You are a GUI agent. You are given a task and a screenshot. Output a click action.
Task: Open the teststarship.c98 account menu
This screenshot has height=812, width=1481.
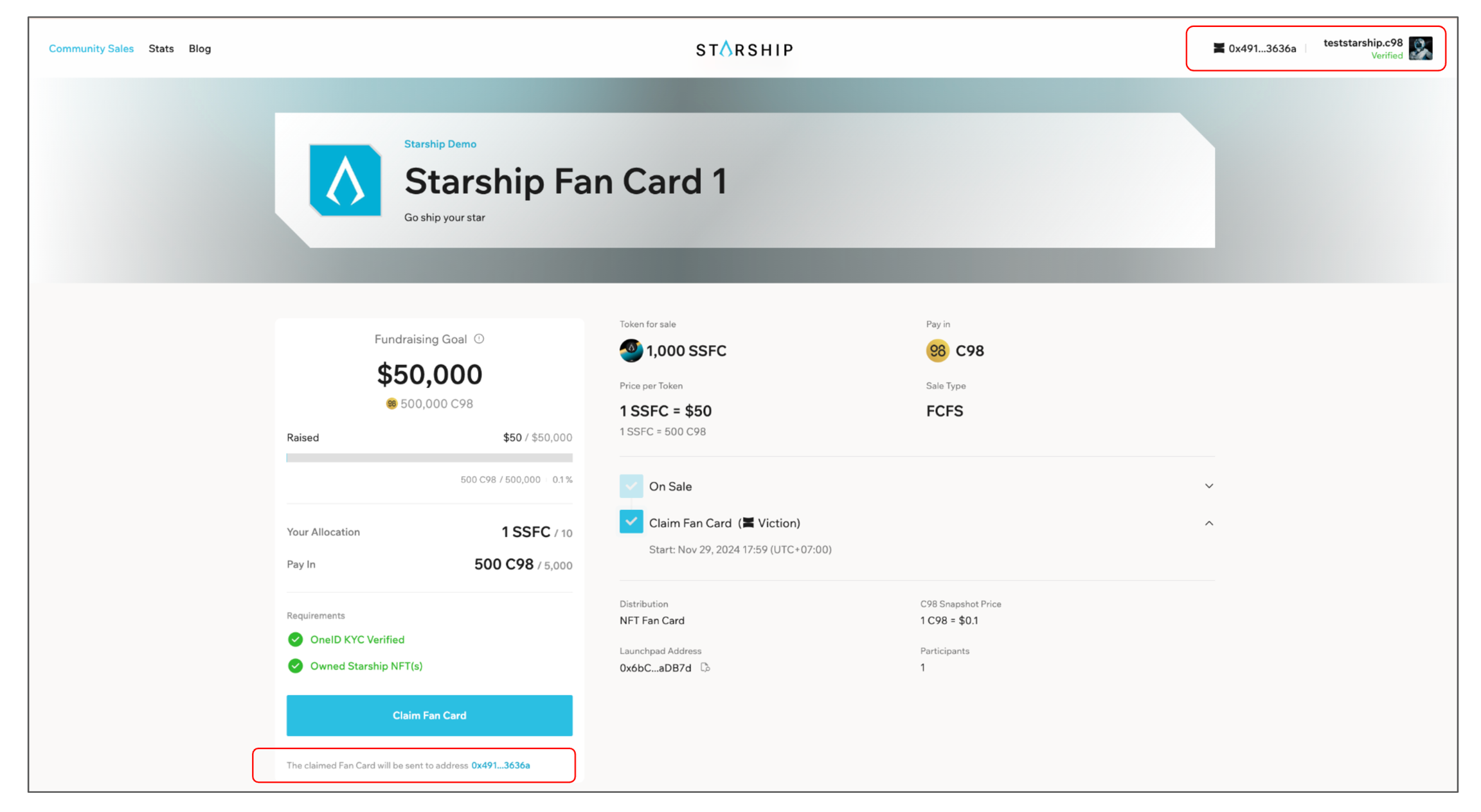coord(1362,43)
